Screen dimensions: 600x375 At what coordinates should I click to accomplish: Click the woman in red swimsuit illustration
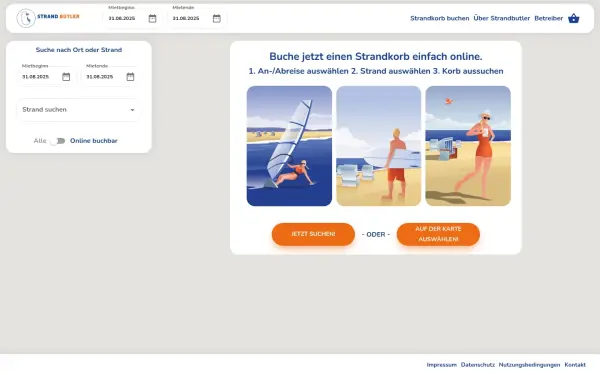click(468, 146)
